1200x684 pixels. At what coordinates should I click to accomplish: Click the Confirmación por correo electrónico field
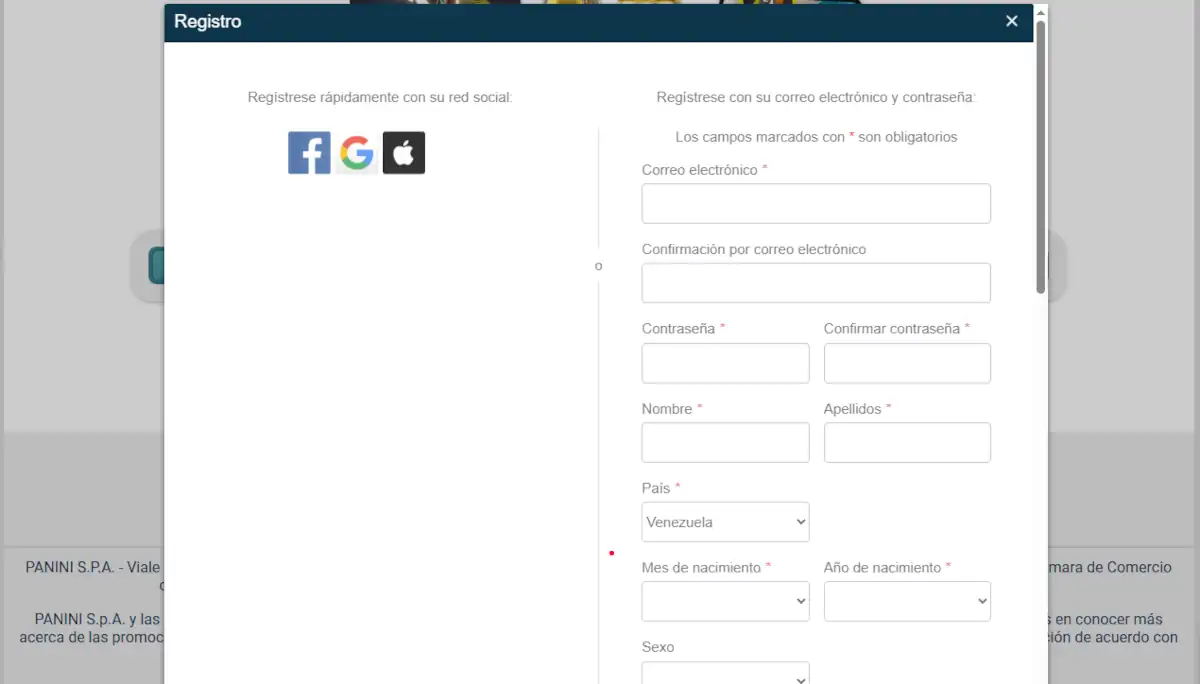[815, 283]
